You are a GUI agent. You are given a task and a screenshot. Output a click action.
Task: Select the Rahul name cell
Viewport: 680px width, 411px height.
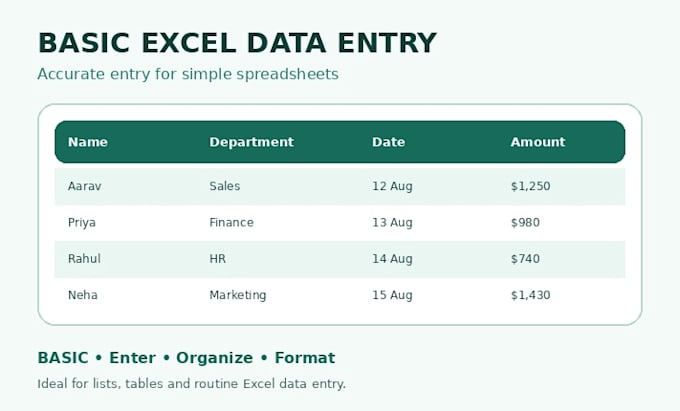tap(84, 259)
